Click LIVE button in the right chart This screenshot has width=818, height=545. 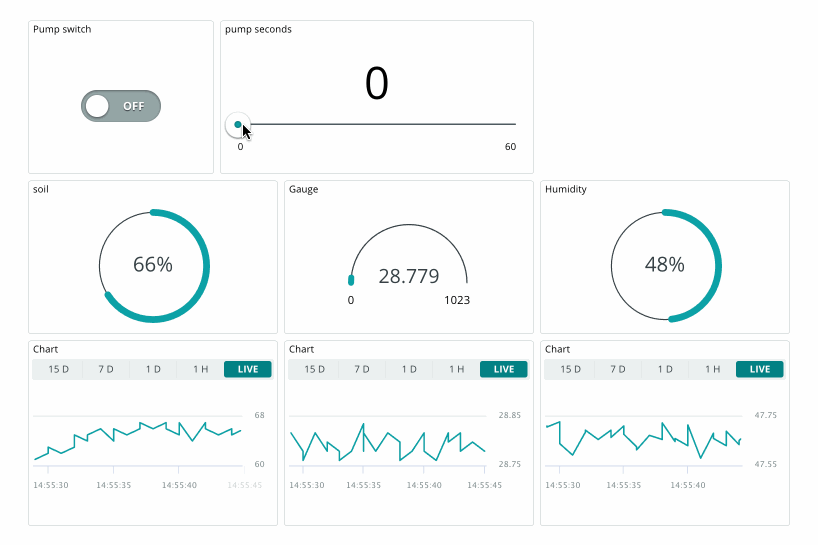click(x=760, y=369)
